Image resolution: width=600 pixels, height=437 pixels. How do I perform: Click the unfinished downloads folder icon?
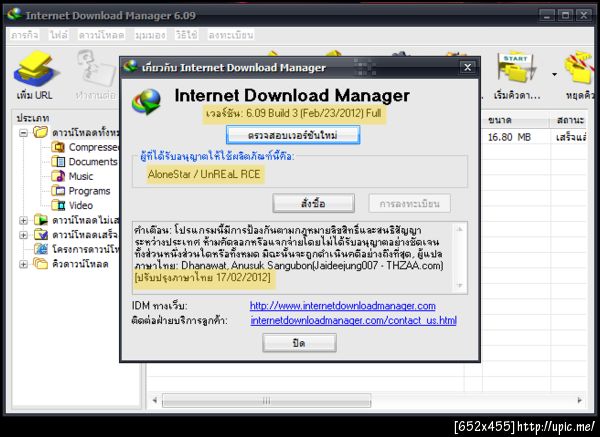point(41,220)
